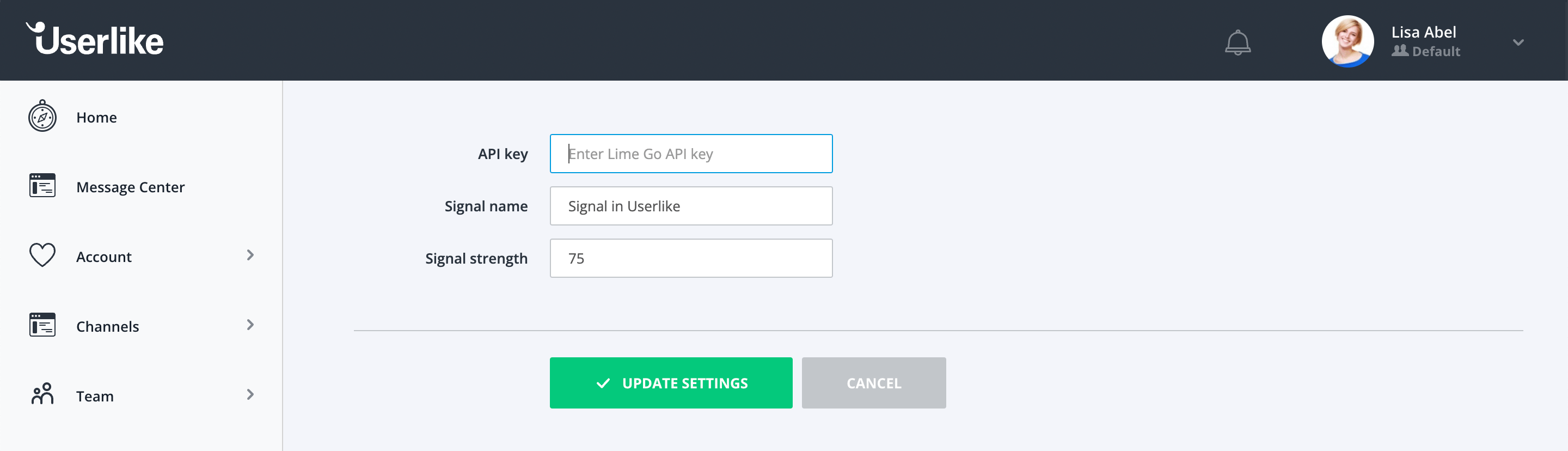Image resolution: width=1568 pixels, height=451 pixels.
Task: Click the Home compass icon
Action: click(42, 117)
